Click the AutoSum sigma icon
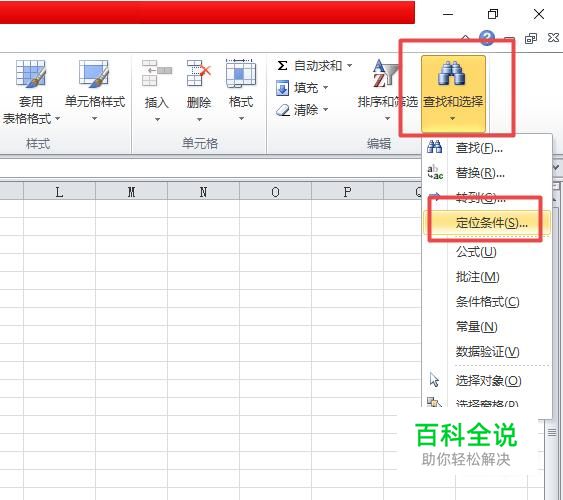 point(282,66)
